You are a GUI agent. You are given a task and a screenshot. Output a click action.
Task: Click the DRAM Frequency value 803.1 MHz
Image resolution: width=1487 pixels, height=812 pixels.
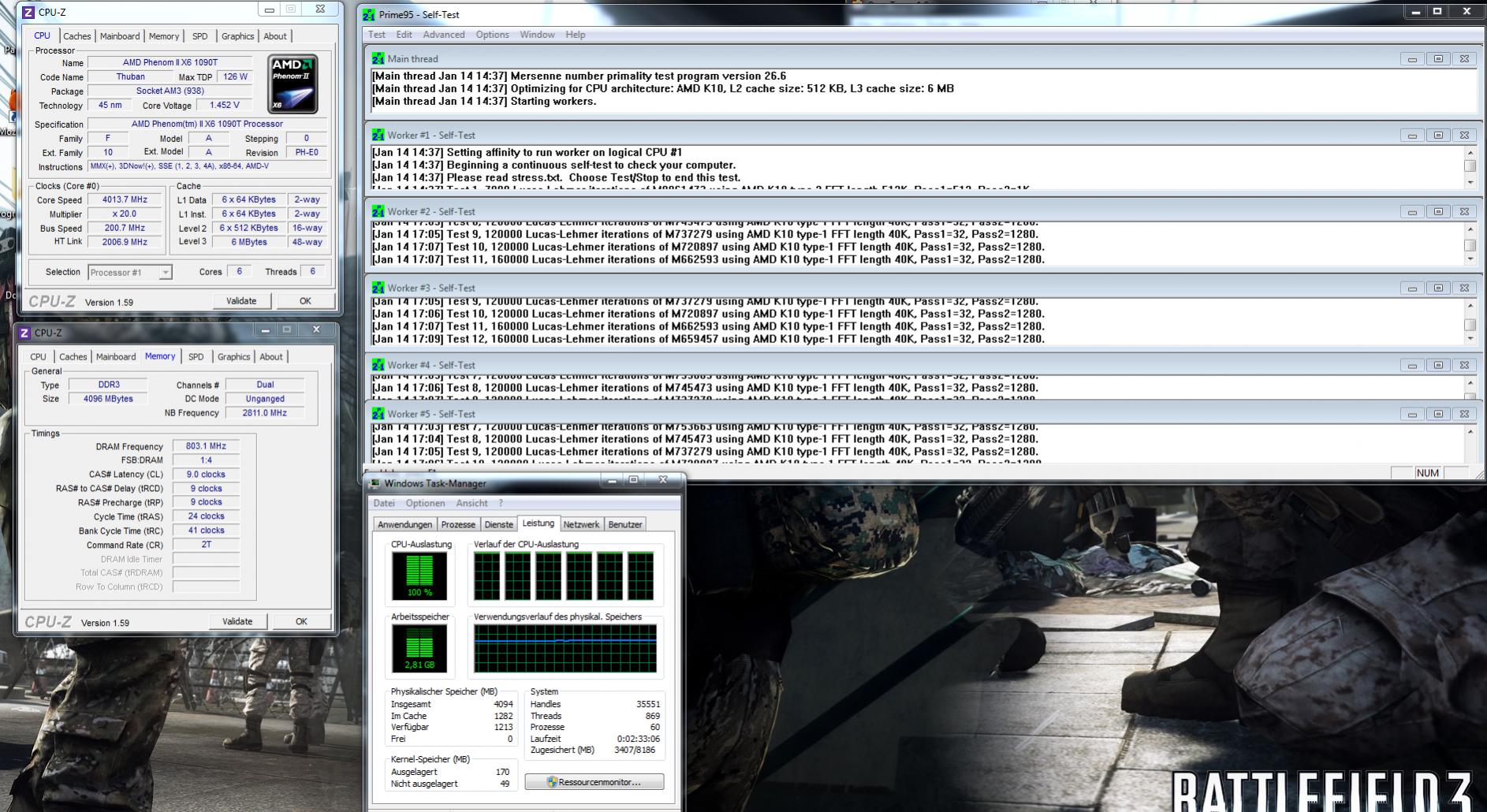(206, 446)
